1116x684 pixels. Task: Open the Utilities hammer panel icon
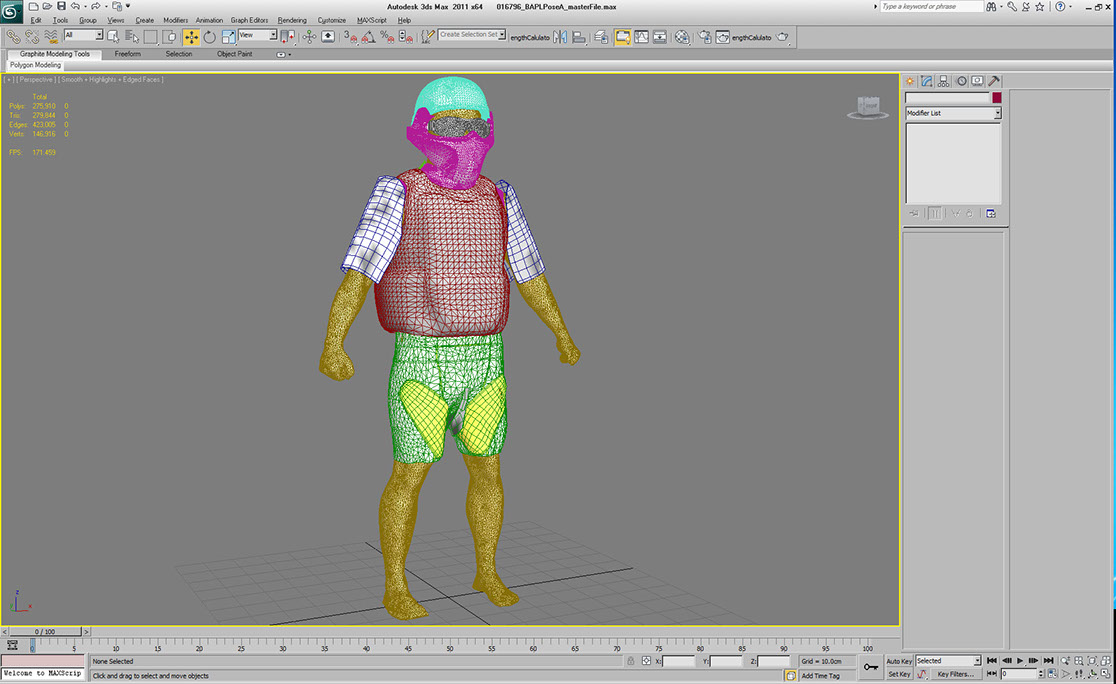click(x=995, y=81)
